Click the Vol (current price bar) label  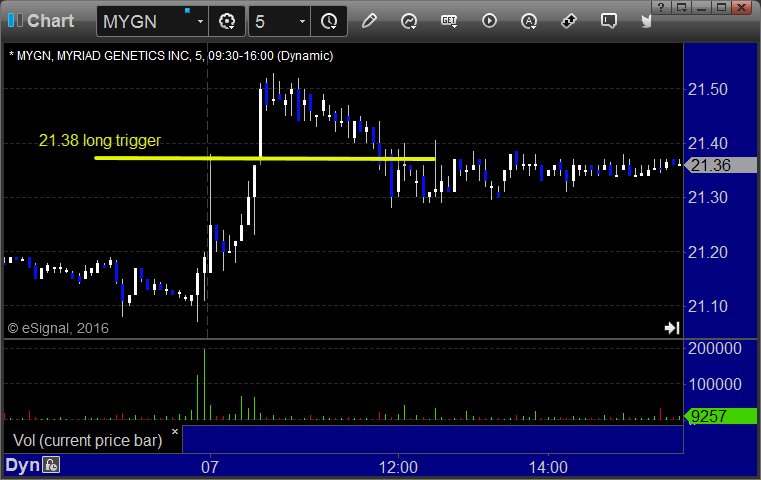[87, 441]
